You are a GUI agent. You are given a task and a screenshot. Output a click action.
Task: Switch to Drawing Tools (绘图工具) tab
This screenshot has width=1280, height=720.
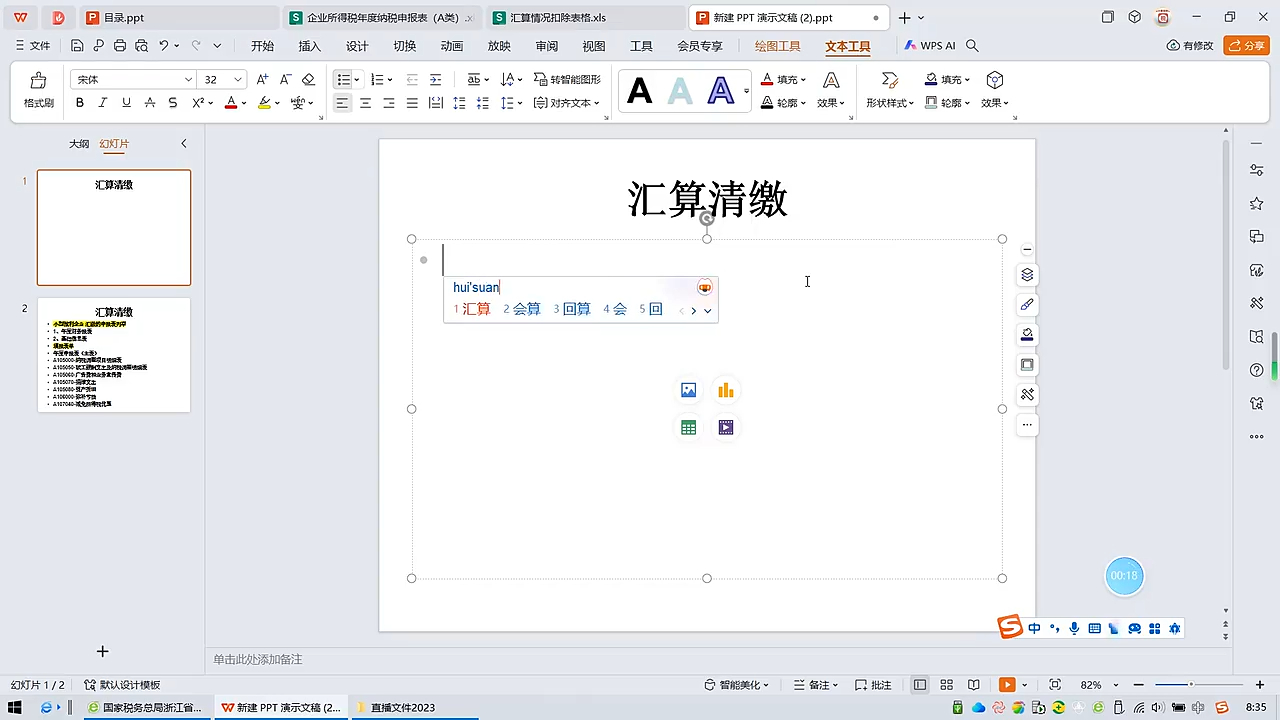777,46
